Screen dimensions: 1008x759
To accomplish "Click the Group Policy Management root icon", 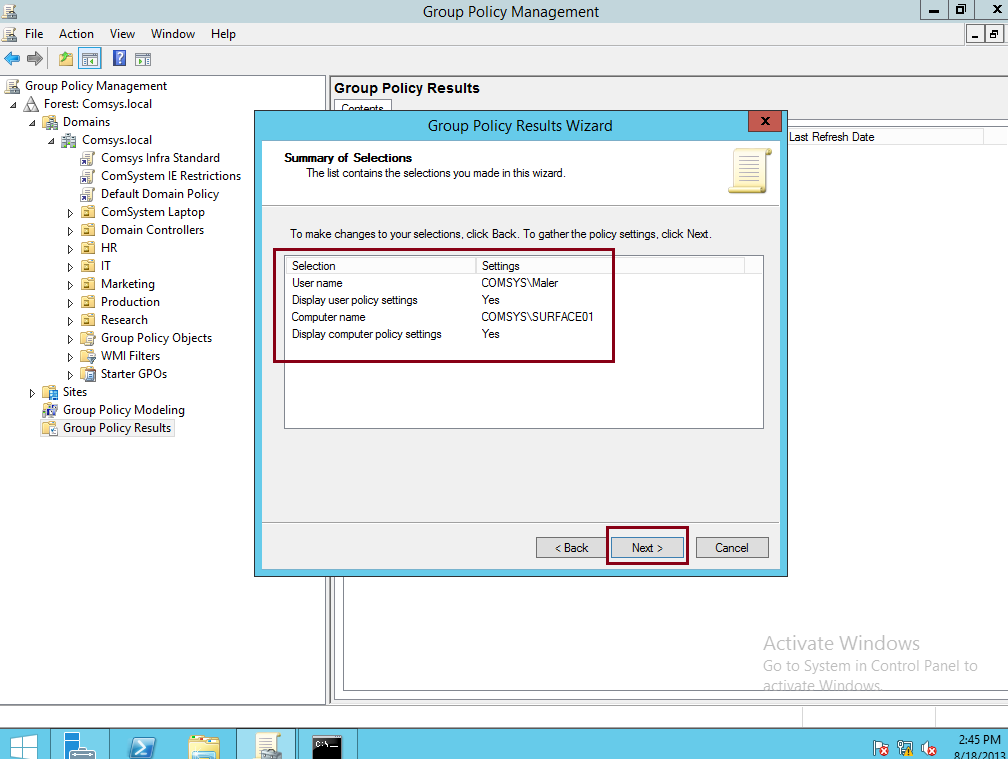I will 12,86.
